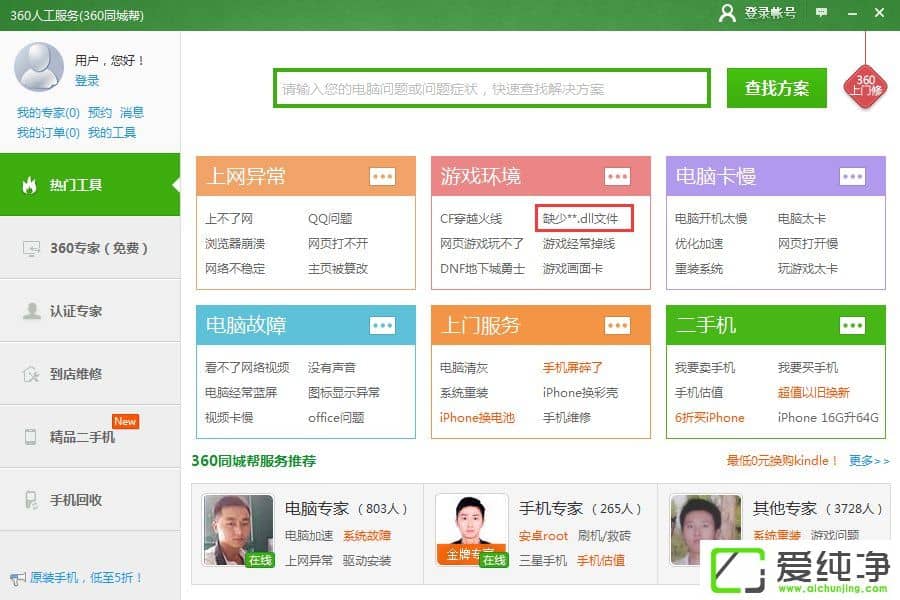Click the login account user icon
The image size is (900, 600).
[727, 13]
